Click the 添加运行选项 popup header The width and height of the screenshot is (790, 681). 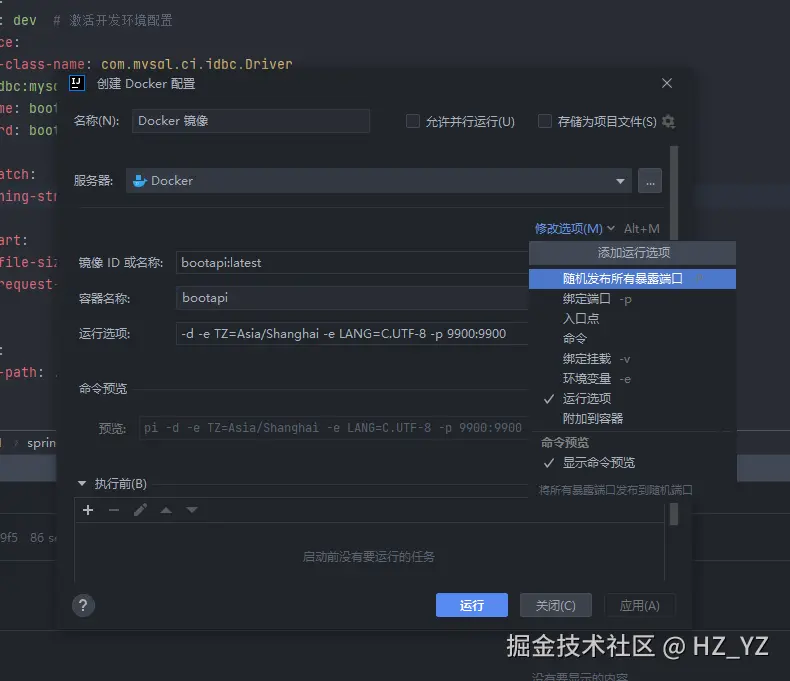pos(632,253)
